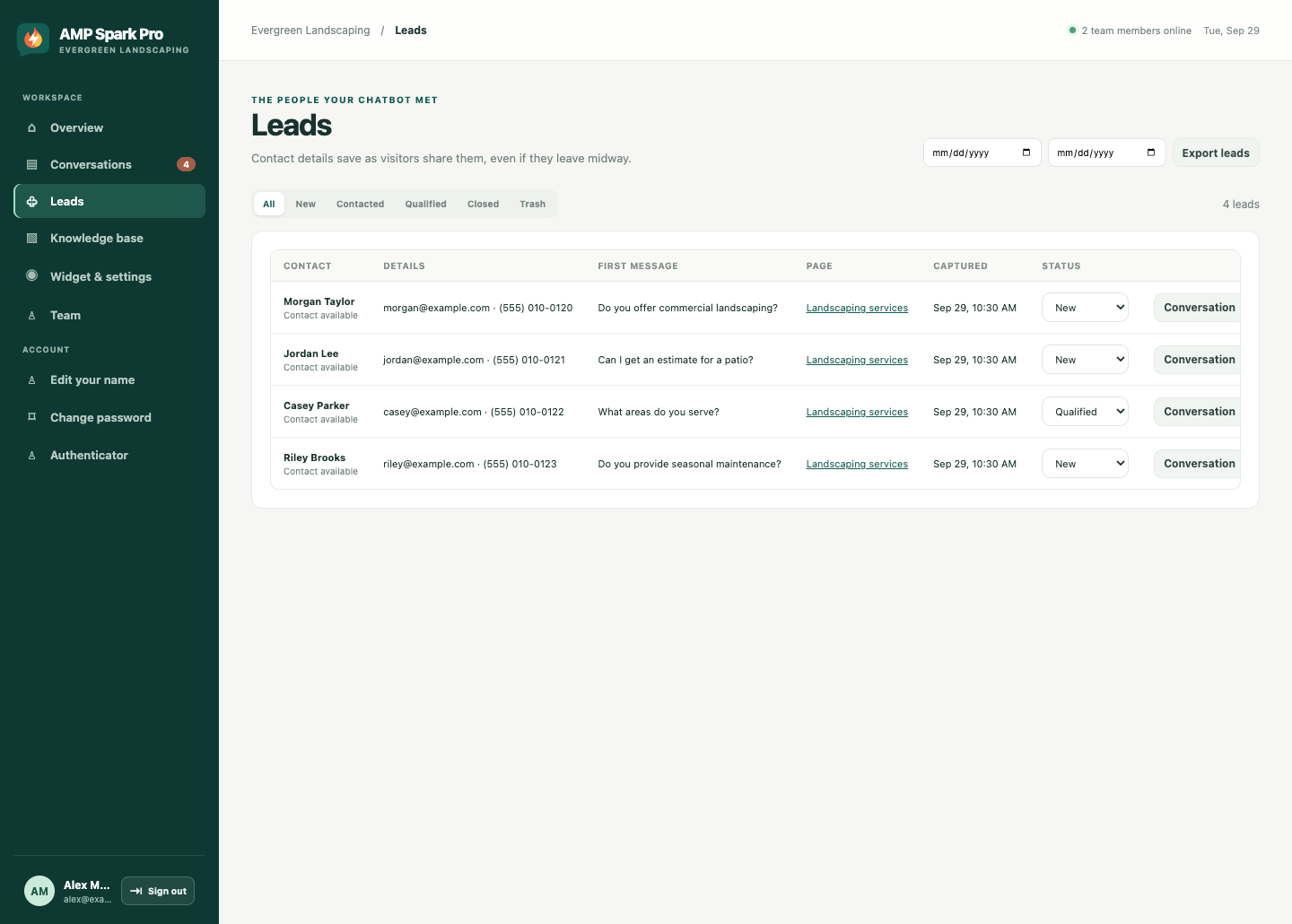Click '2 team members online' status text
This screenshot has width=1292, height=924.
pos(1137,31)
